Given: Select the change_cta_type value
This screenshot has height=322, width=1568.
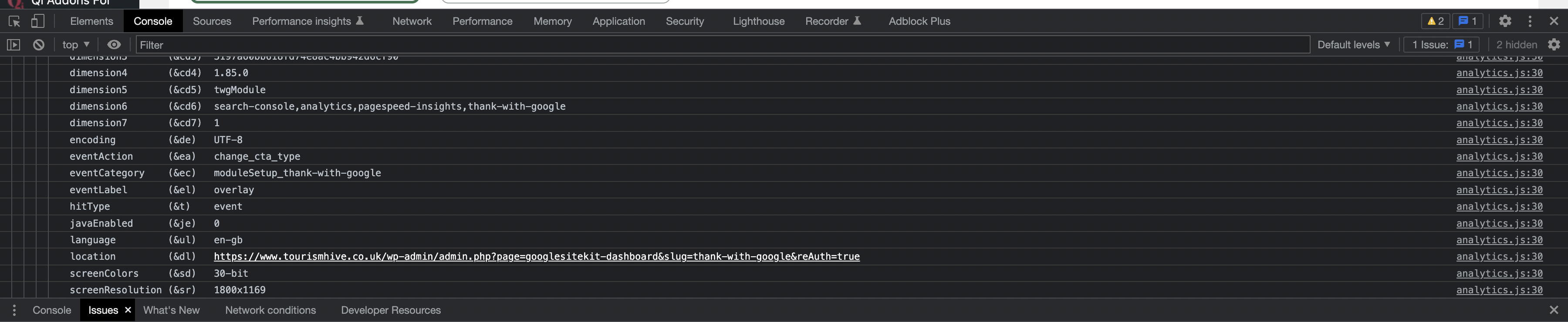Looking at the screenshot, I should pyautogui.click(x=257, y=156).
